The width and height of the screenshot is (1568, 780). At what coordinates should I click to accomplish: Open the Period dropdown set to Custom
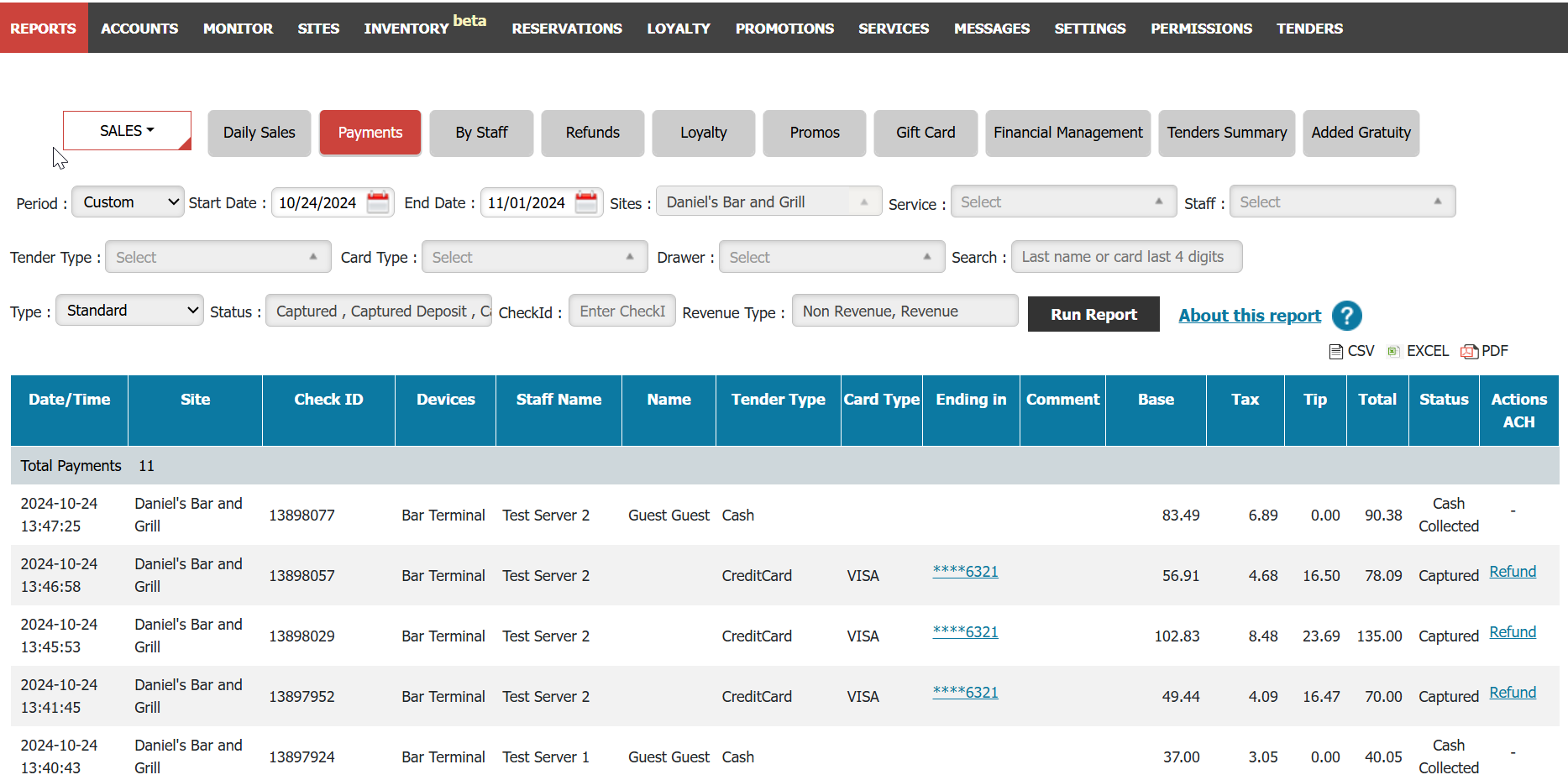[x=128, y=202]
